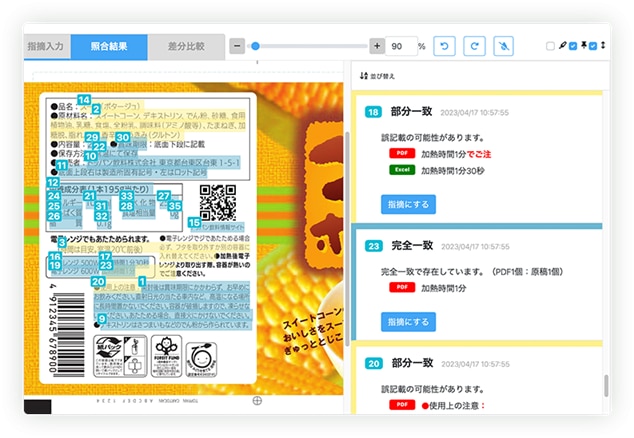Select the 照合結果 tab
Image resolution: width=634 pixels, height=438 pixels.
[x=109, y=47]
